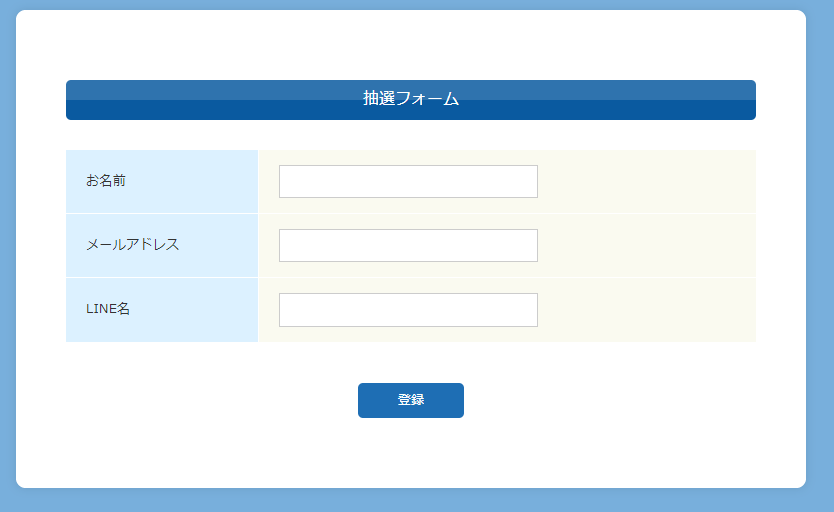The height and width of the screenshot is (512, 834).
Task: Click the 抽選フォーム title text
Action: (x=411, y=99)
